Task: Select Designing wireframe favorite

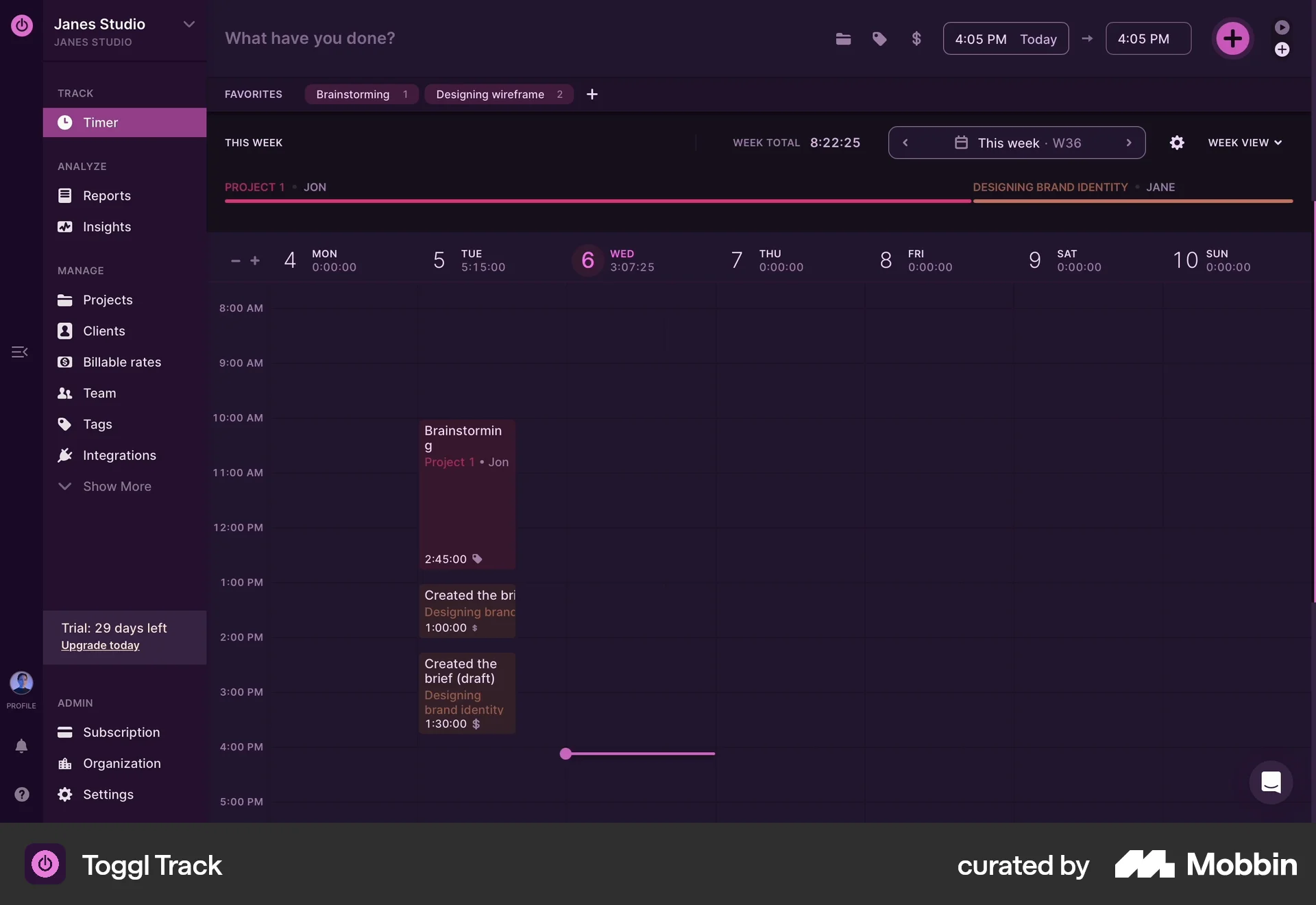Action: (x=499, y=94)
